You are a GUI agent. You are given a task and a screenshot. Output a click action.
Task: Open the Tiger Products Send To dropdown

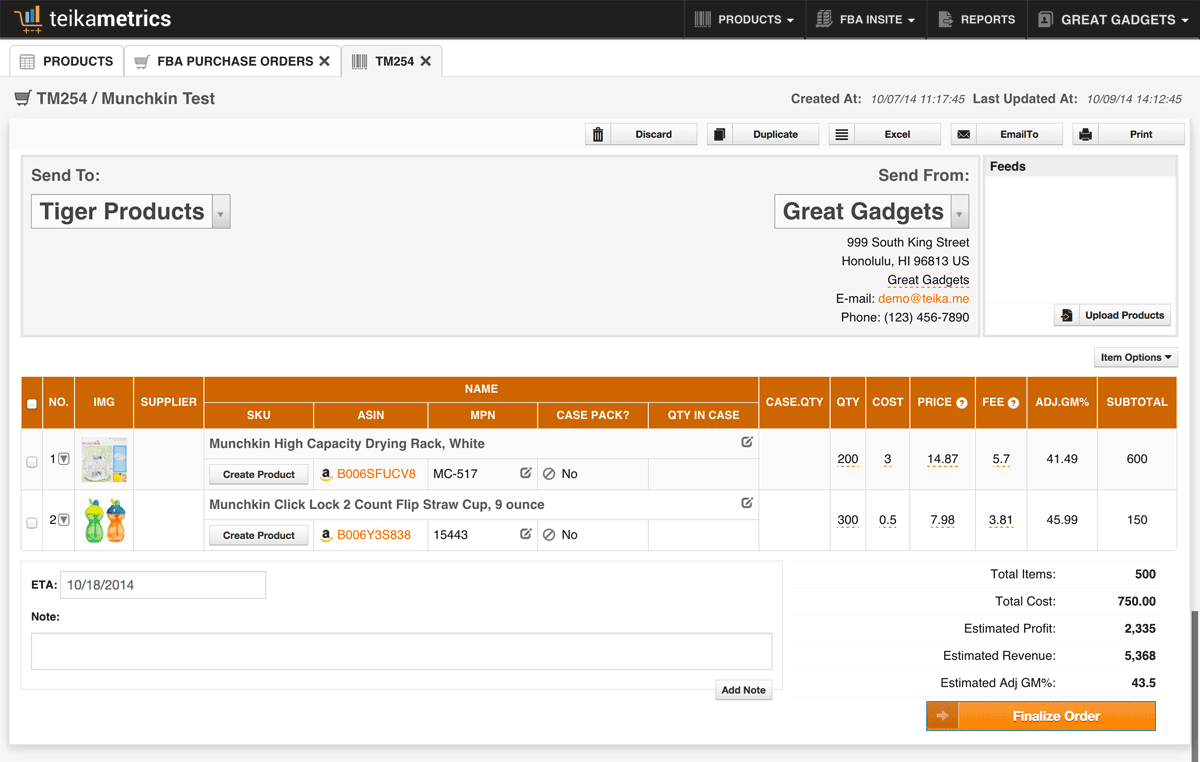pyautogui.click(x=221, y=212)
